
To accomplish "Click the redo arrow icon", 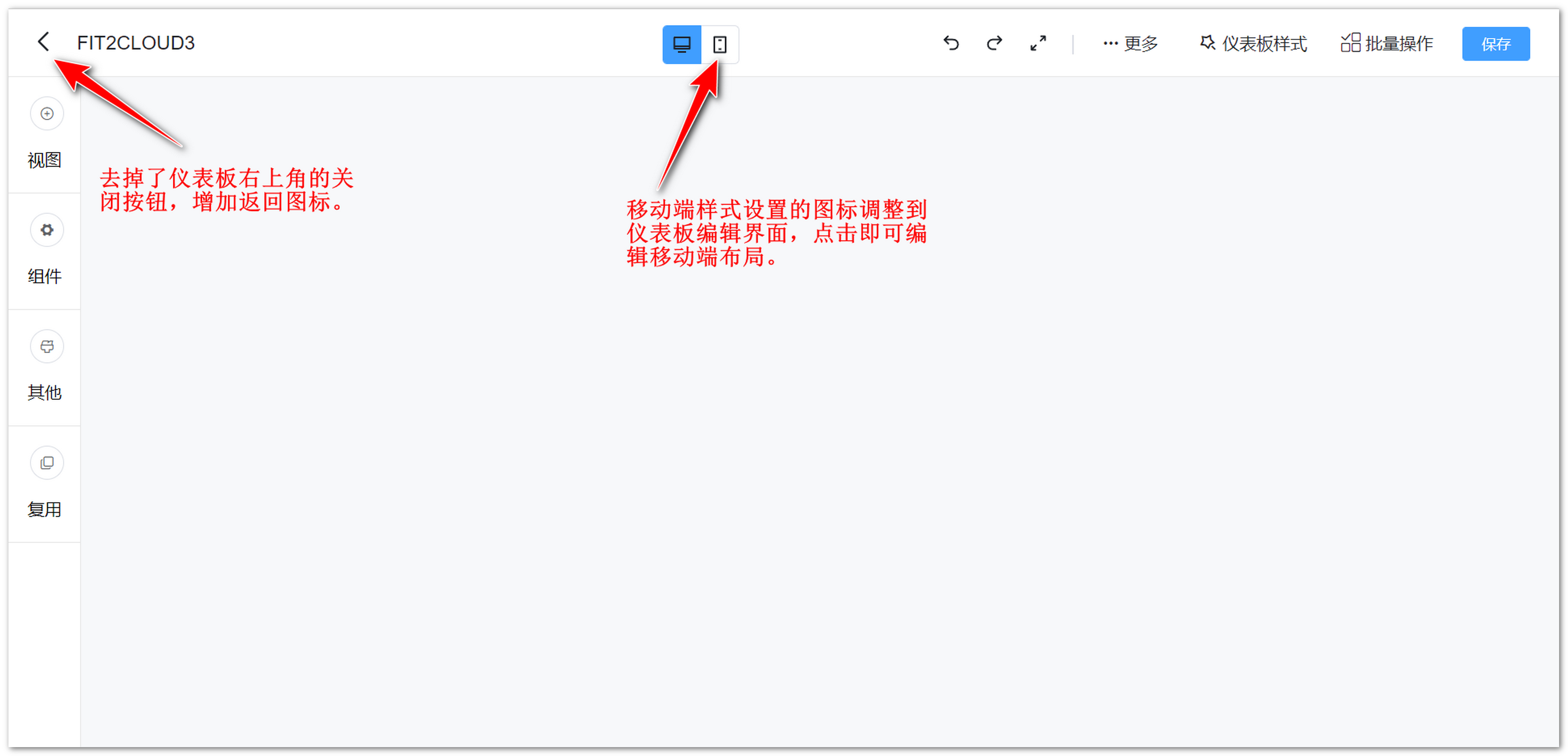I will pyautogui.click(x=994, y=43).
